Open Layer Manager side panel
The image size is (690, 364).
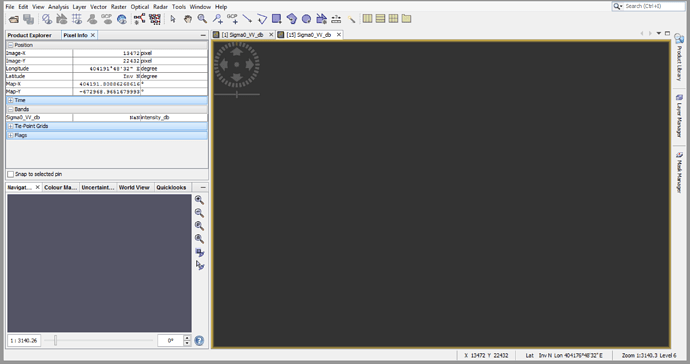679,115
